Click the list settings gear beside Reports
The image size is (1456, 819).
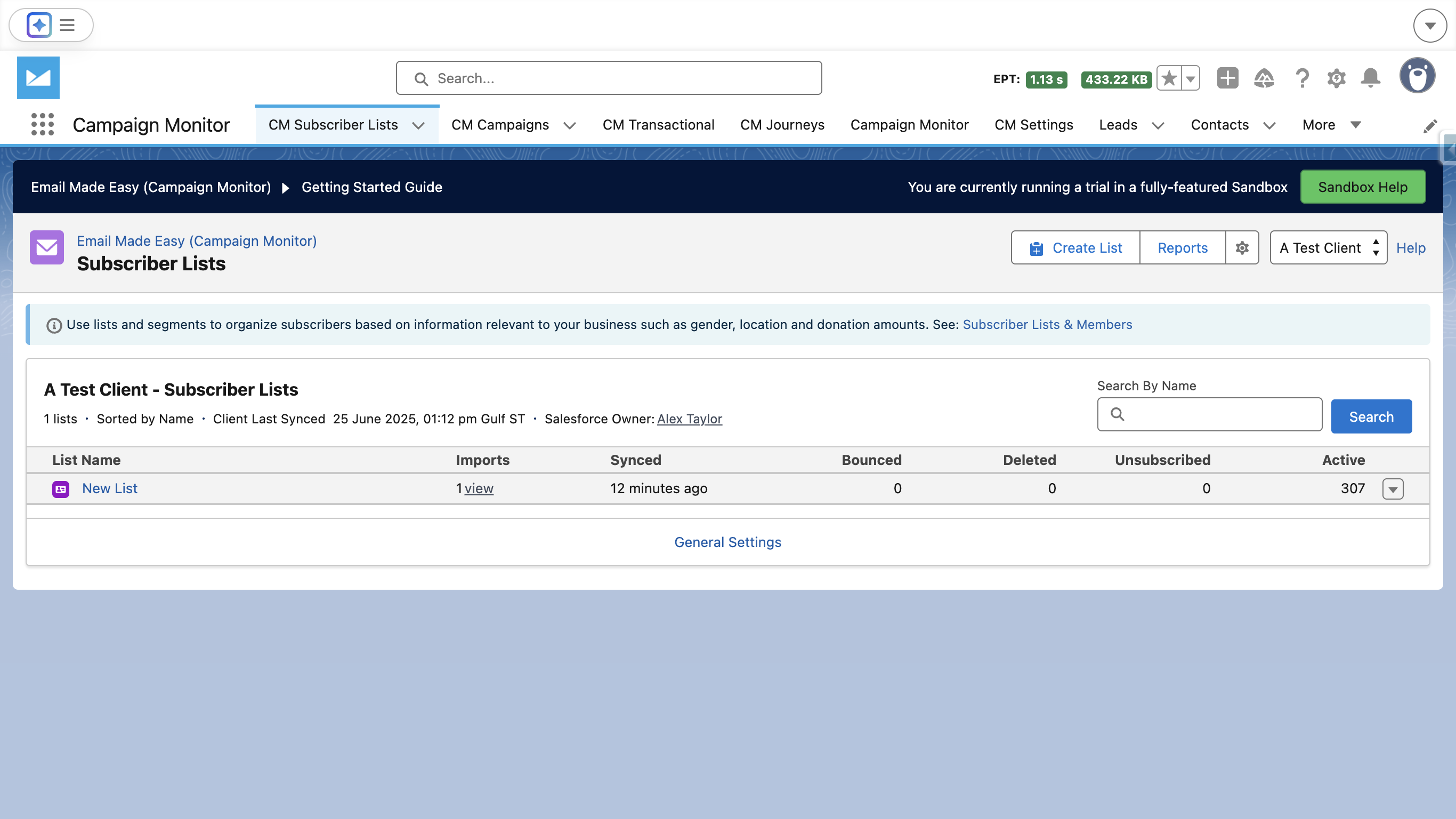(1242, 248)
